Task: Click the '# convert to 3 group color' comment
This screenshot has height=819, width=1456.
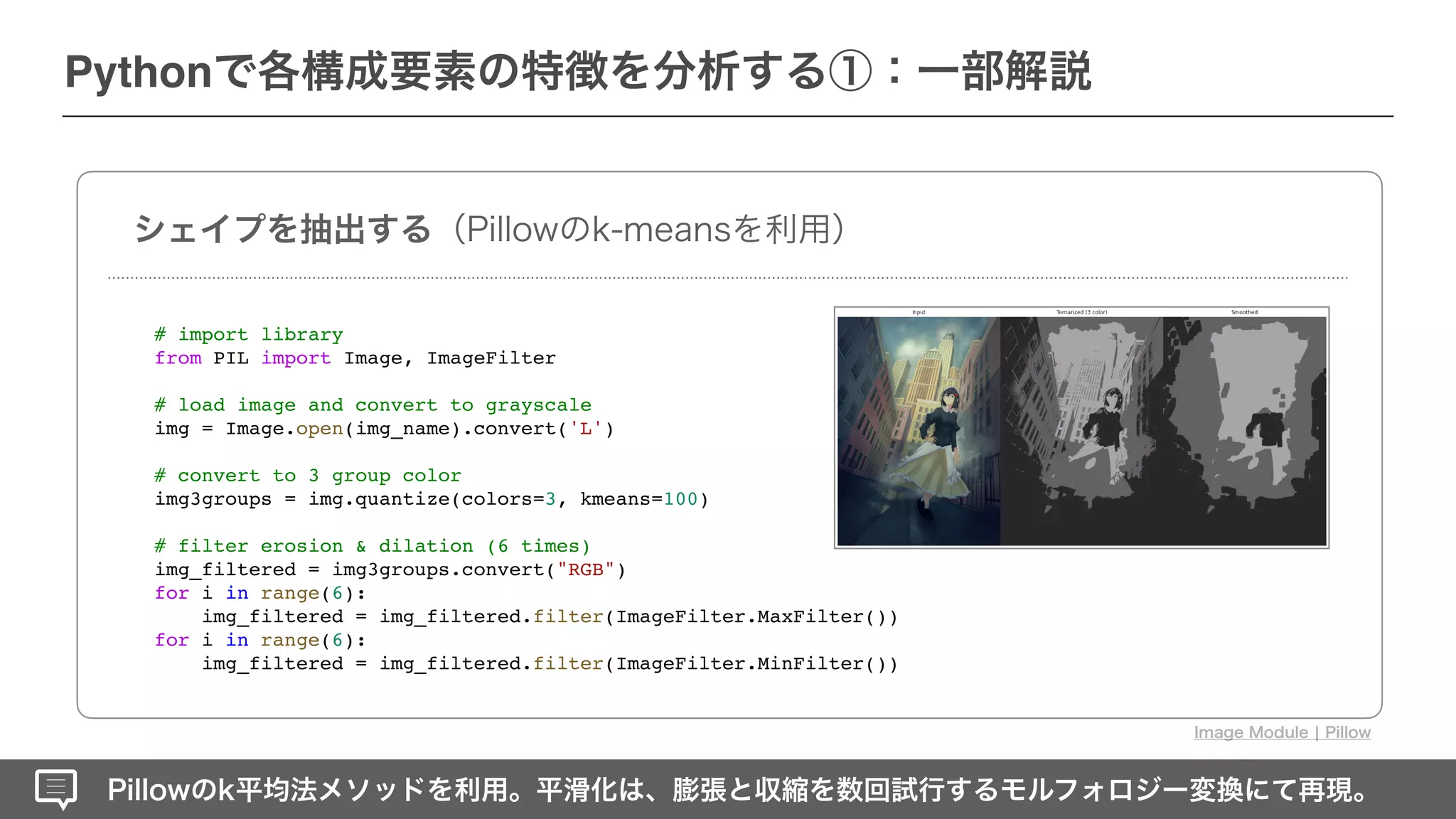Action: click(x=308, y=475)
